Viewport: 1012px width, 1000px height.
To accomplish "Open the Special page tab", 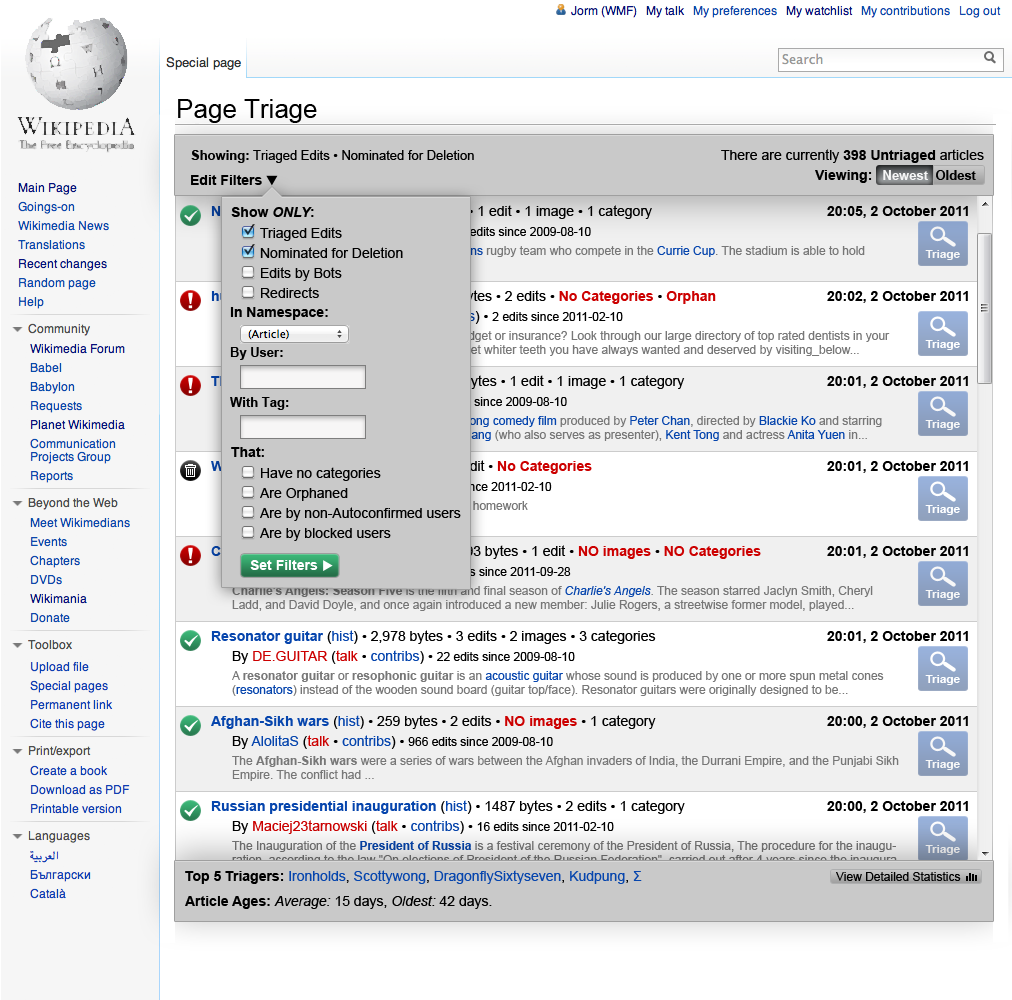I will click(x=203, y=62).
